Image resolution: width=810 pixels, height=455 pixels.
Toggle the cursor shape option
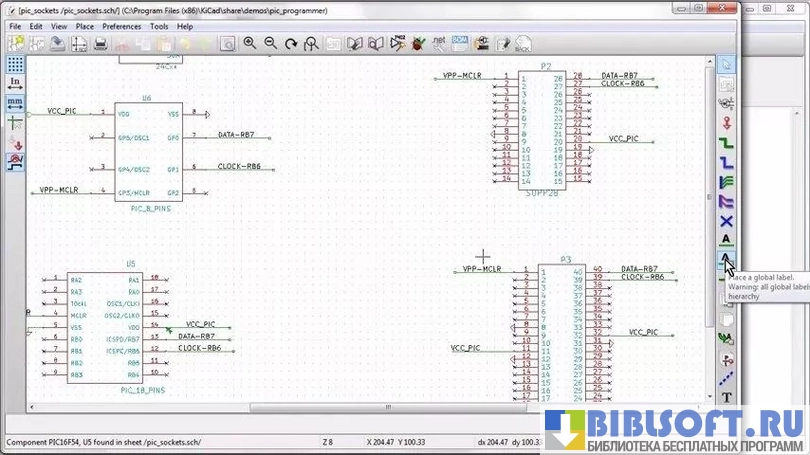[x=15, y=122]
